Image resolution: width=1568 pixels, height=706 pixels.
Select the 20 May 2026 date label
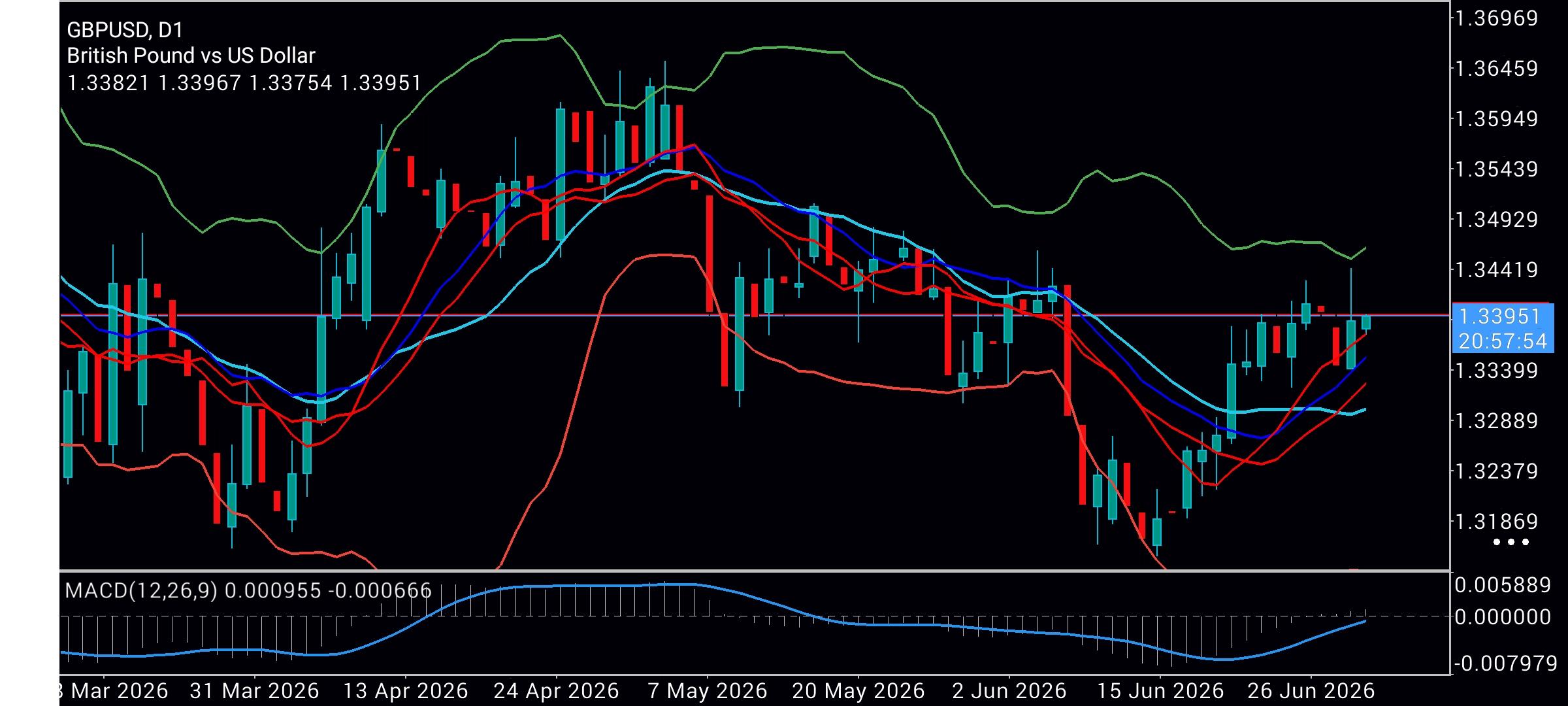[x=858, y=691]
